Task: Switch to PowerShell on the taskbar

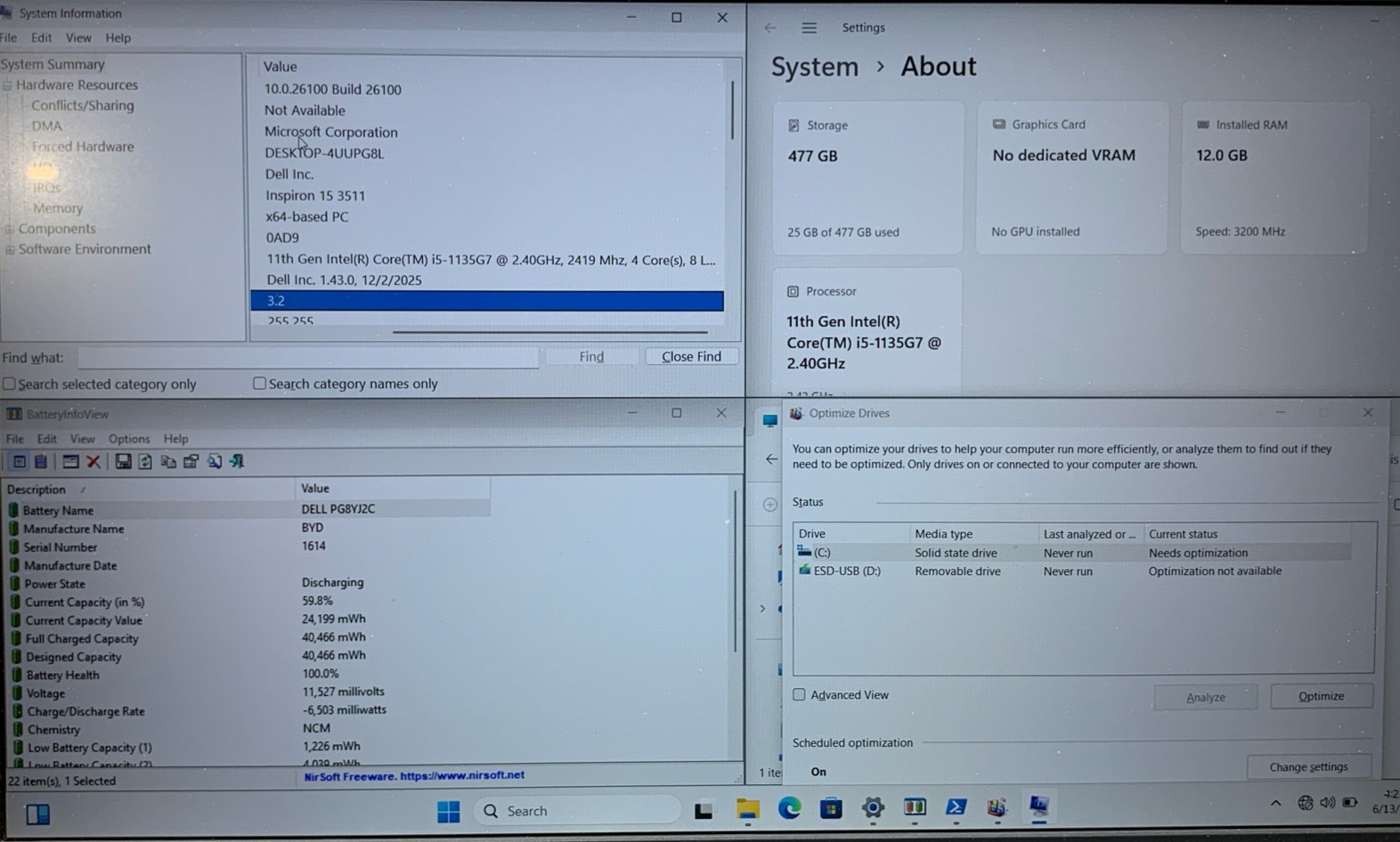Action: [x=956, y=807]
